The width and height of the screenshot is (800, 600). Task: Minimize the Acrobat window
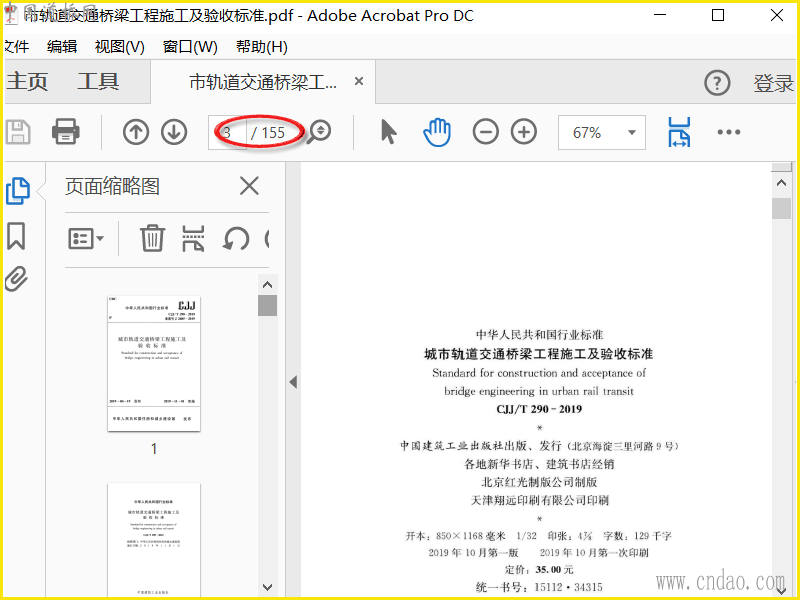click(660, 15)
